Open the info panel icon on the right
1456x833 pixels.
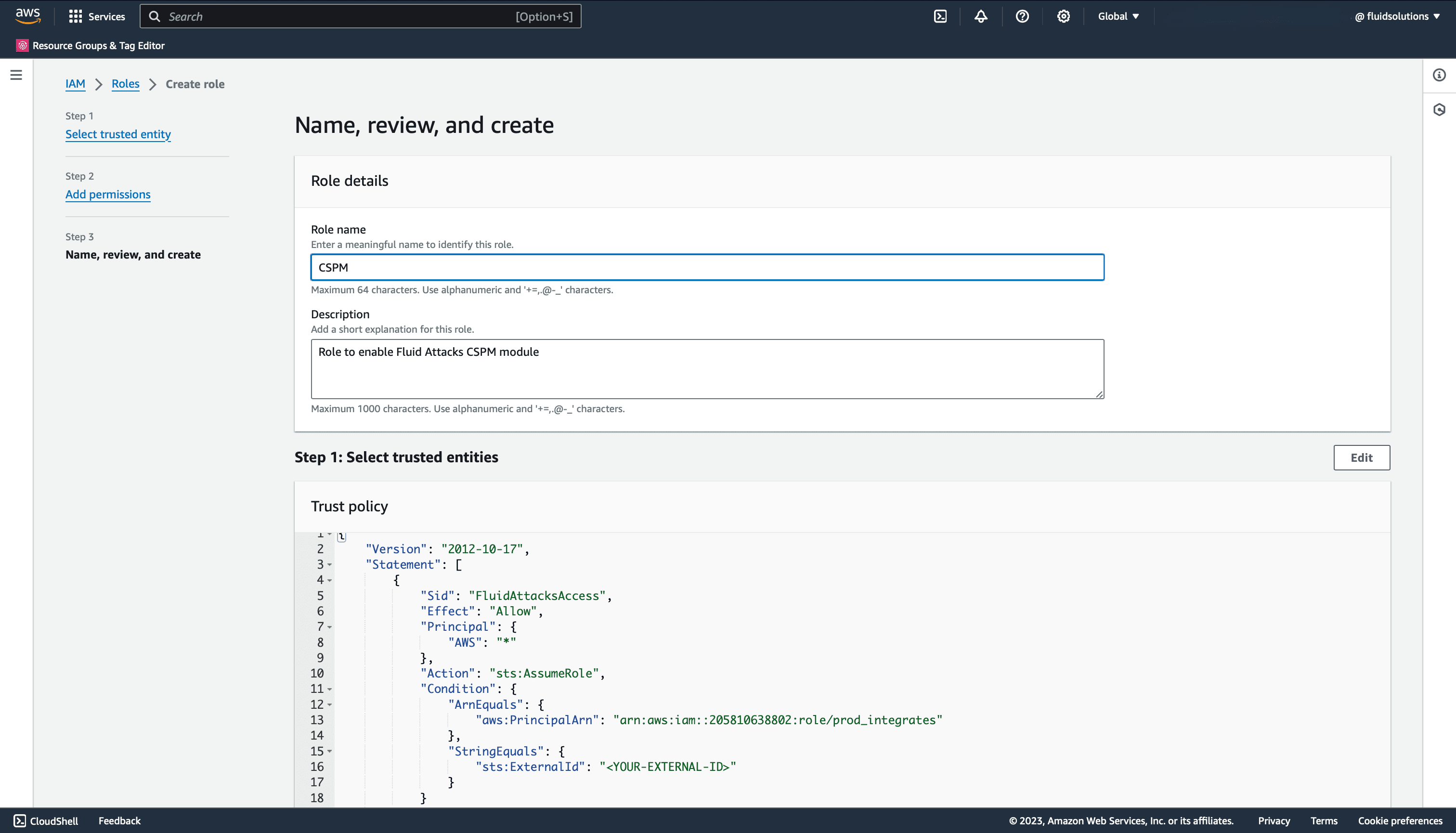pyautogui.click(x=1439, y=75)
